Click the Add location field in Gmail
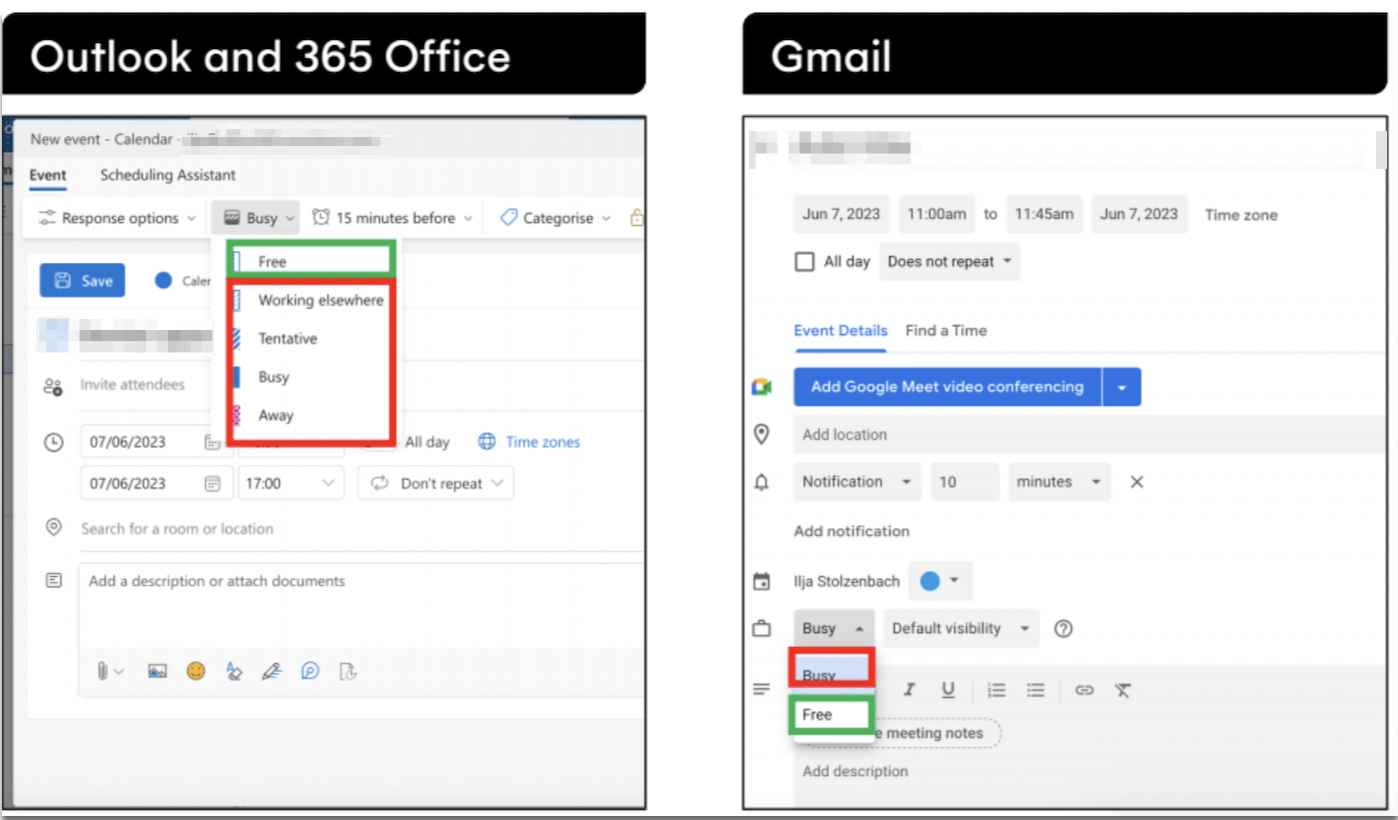Image resolution: width=1398 pixels, height=820 pixels. tap(1091, 434)
